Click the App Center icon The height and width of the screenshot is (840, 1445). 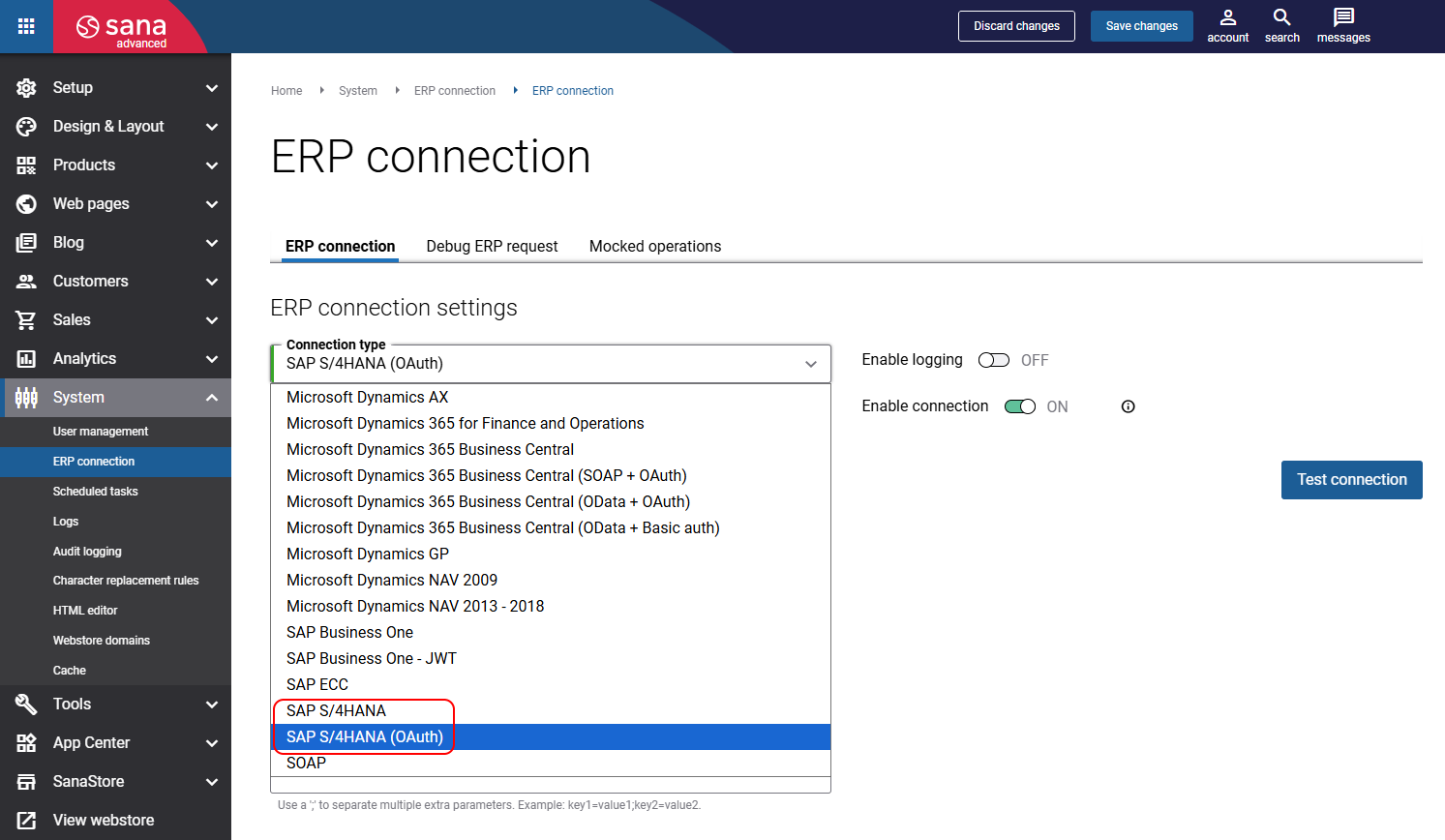26,743
